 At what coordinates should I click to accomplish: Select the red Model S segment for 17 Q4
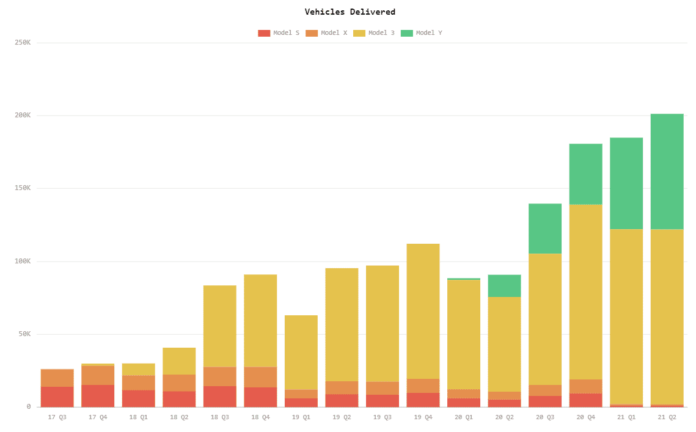(x=98, y=396)
